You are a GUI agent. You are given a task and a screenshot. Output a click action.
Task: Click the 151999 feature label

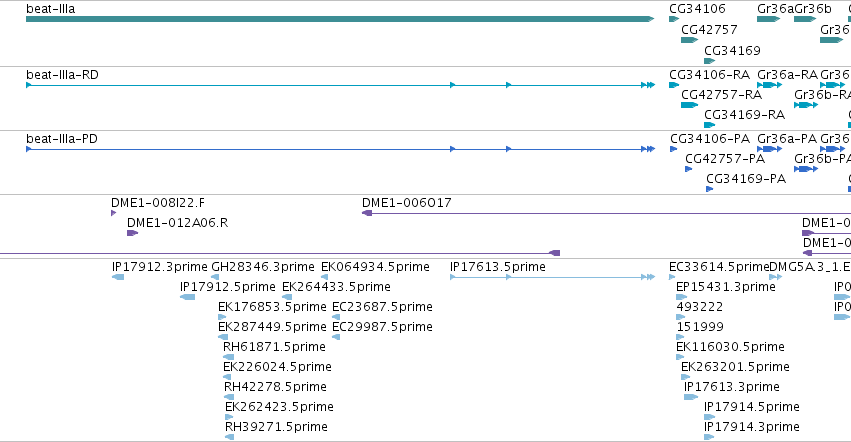tap(700, 327)
